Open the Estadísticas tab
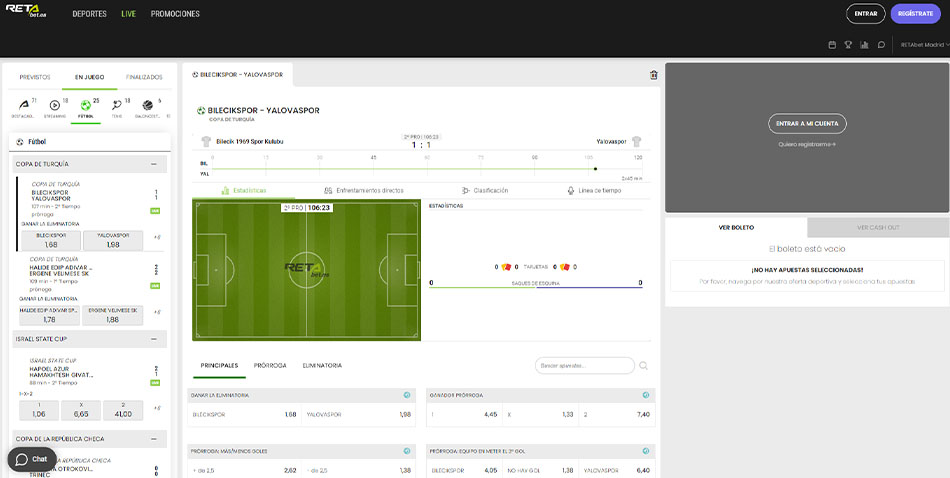The height and width of the screenshot is (478, 950). point(244,190)
